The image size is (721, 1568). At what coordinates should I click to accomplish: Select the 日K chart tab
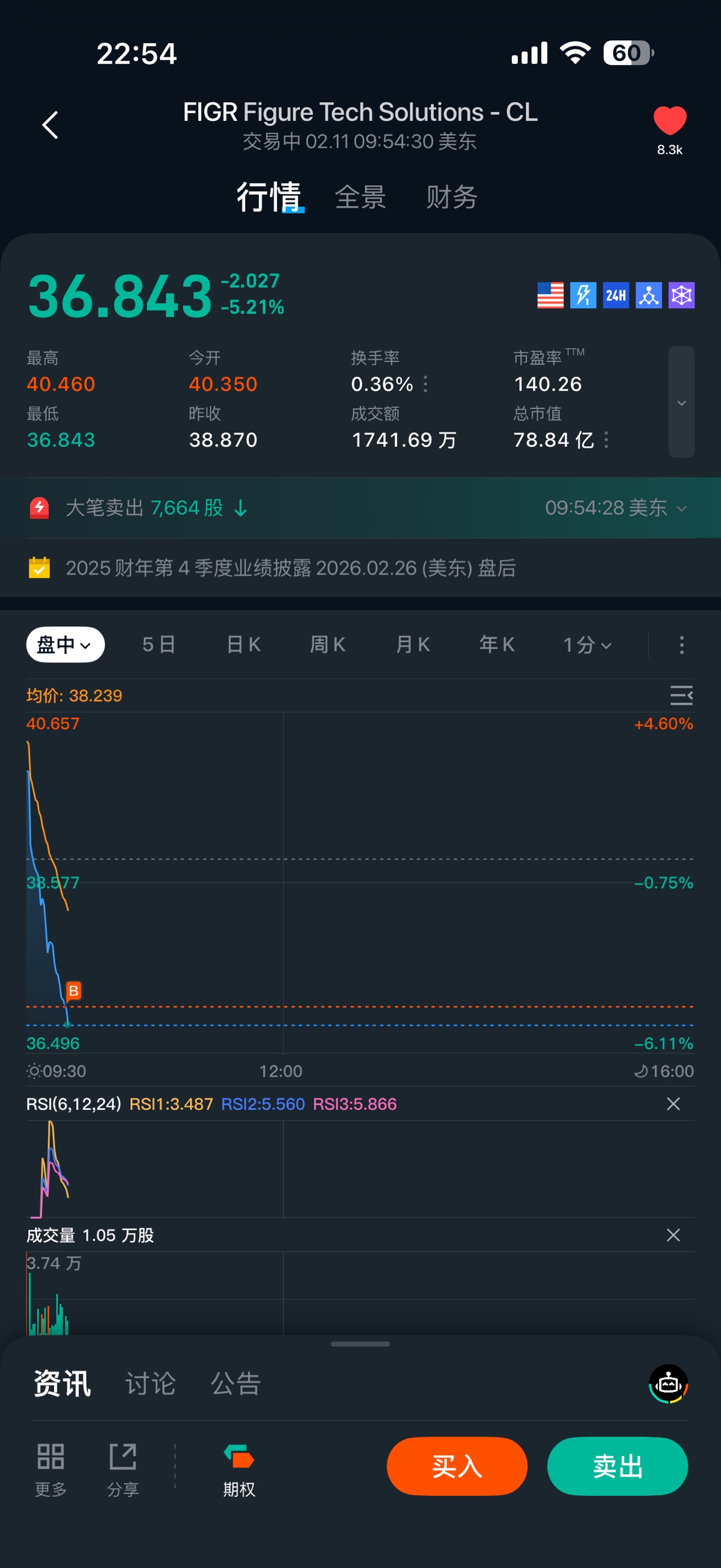coord(243,645)
